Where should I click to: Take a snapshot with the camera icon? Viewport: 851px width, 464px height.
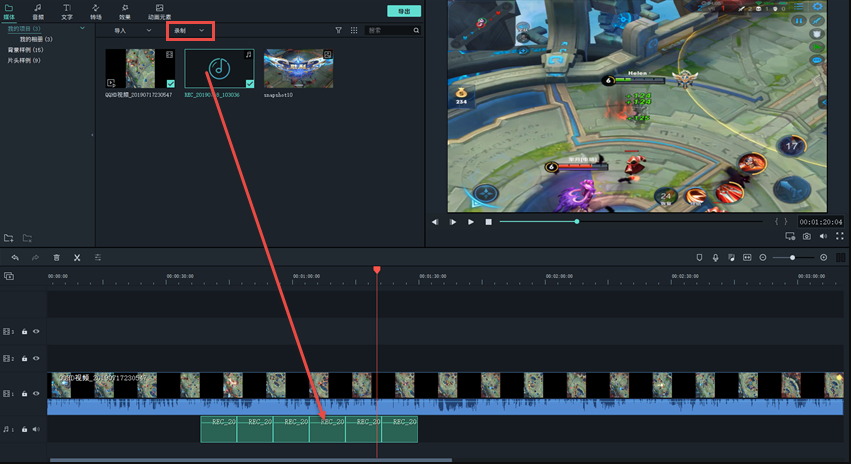click(806, 236)
